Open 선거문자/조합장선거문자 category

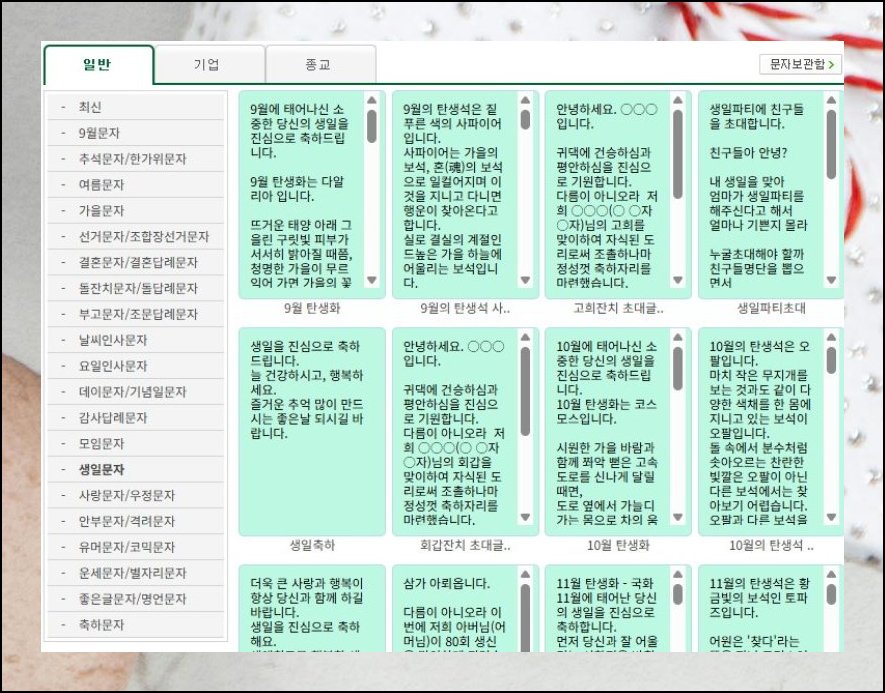click(x=135, y=236)
